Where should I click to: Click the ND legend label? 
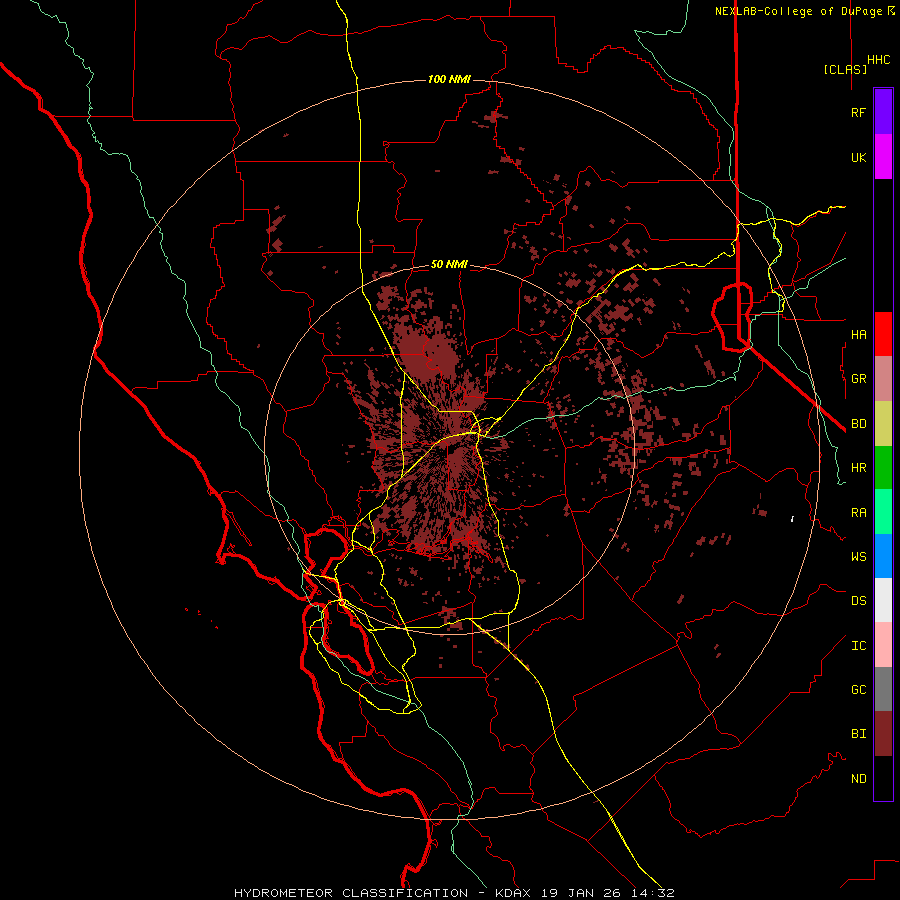(858, 779)
